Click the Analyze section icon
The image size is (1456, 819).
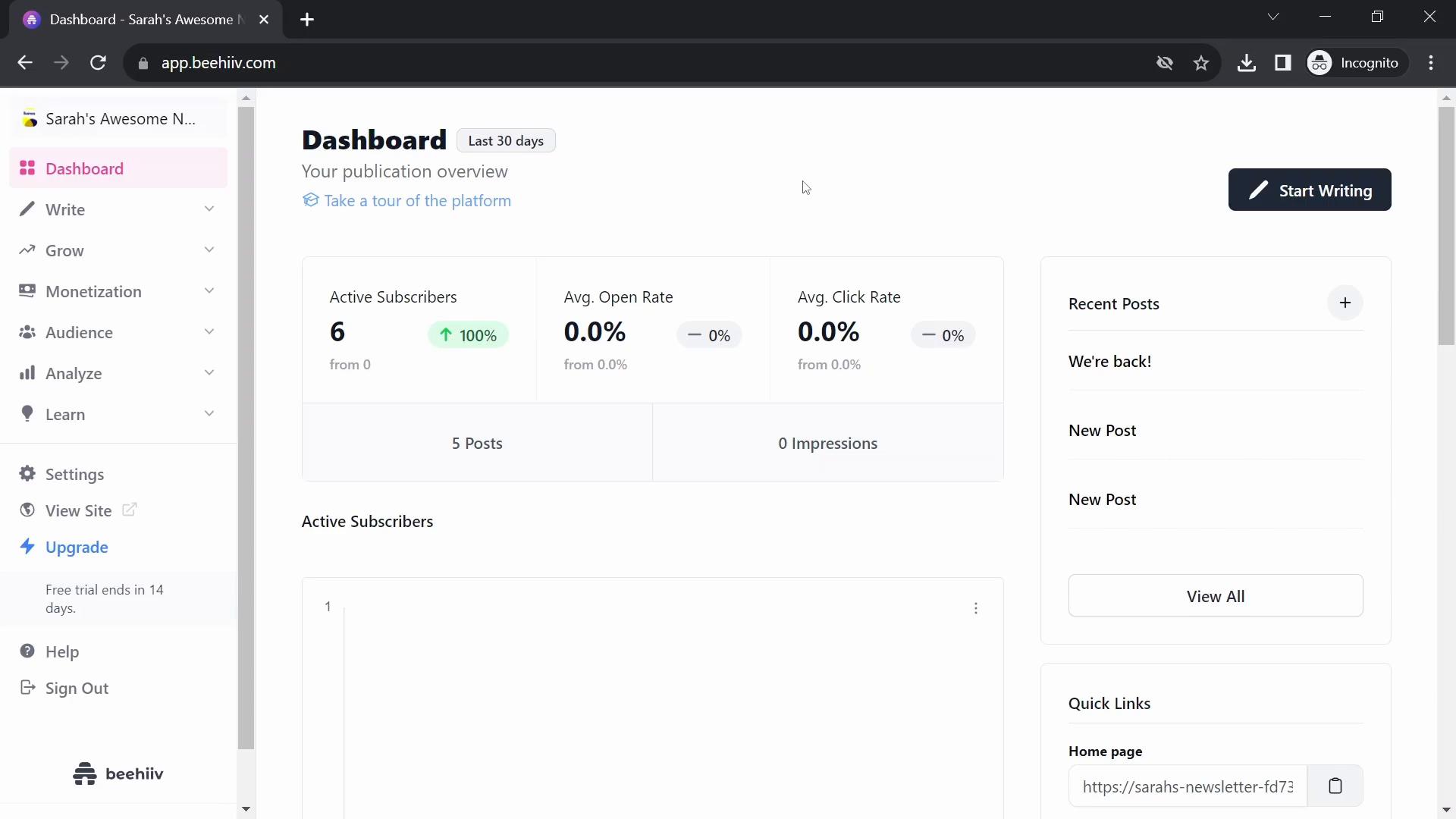[x=27, y=373]
